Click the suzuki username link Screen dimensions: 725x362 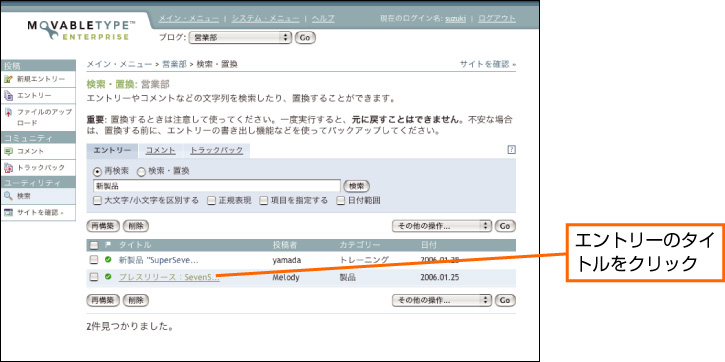pyautogui.click(x=455, y=19)
